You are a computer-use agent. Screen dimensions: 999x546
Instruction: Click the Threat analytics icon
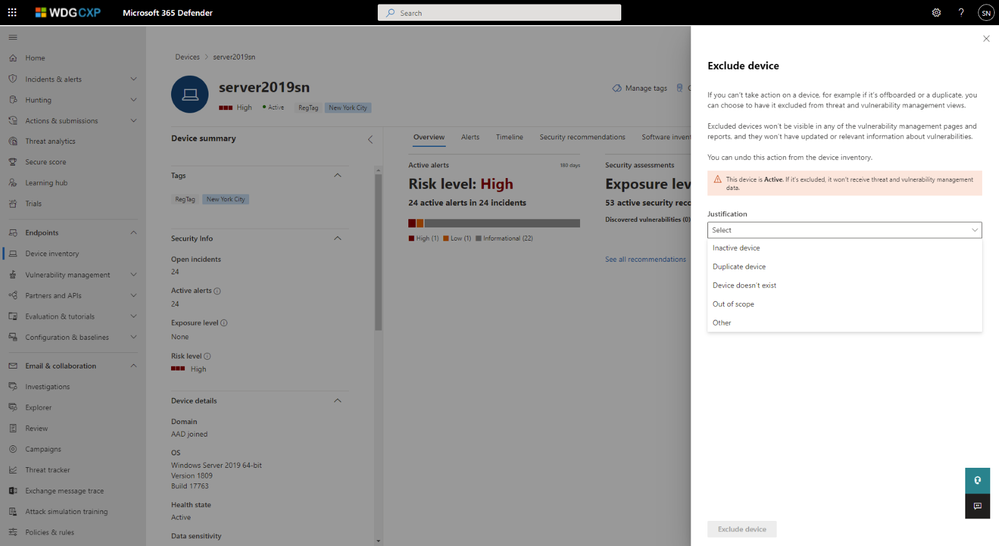13,141
